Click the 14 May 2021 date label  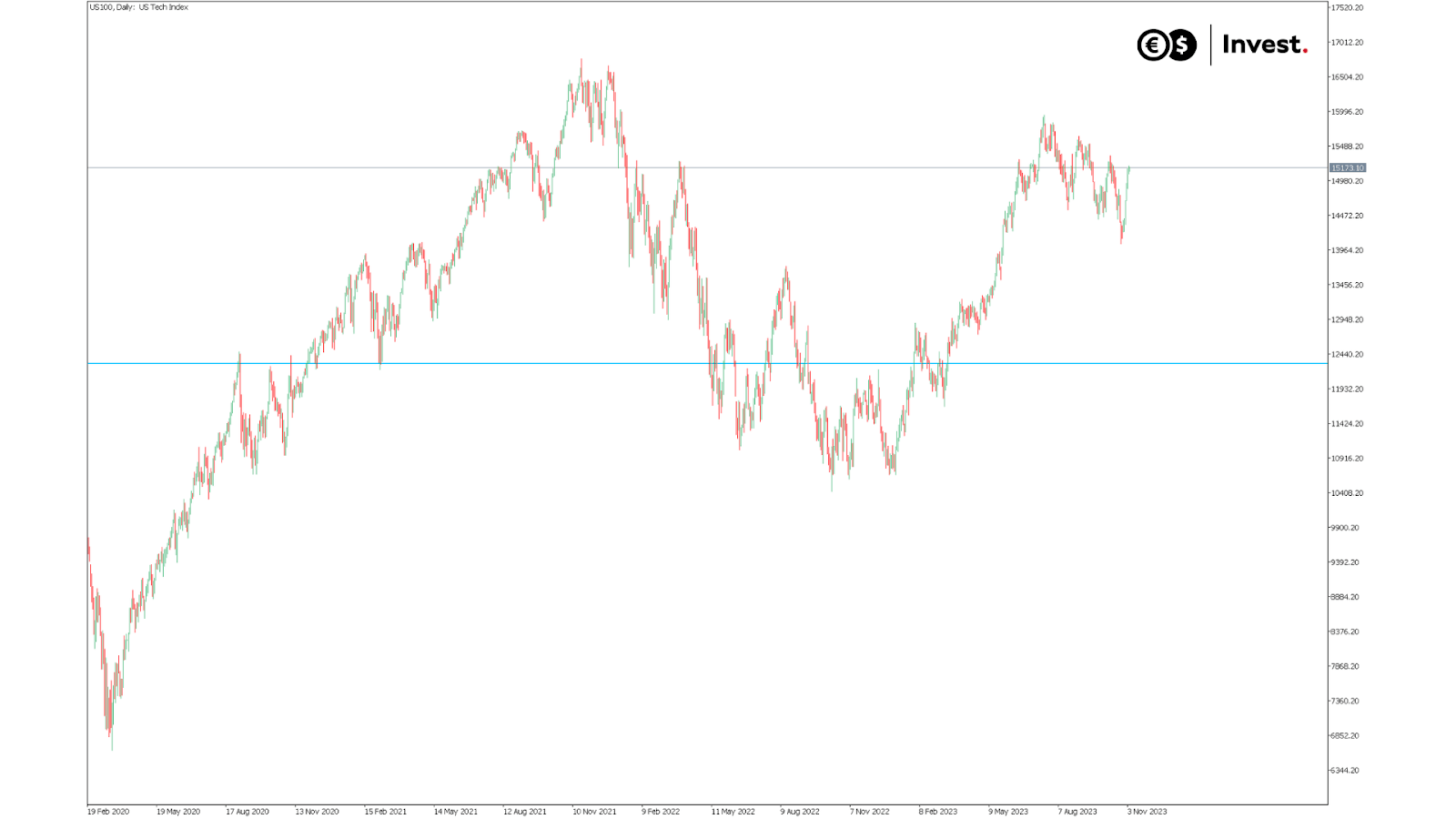click(x=456, y=812)
